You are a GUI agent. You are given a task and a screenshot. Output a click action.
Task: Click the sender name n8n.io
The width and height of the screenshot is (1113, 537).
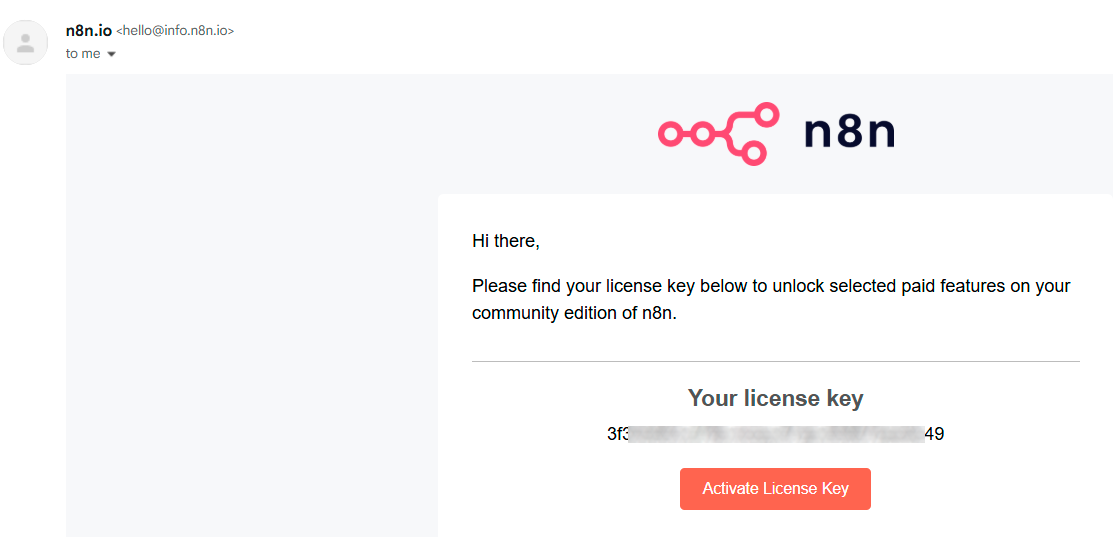point(89,31)
